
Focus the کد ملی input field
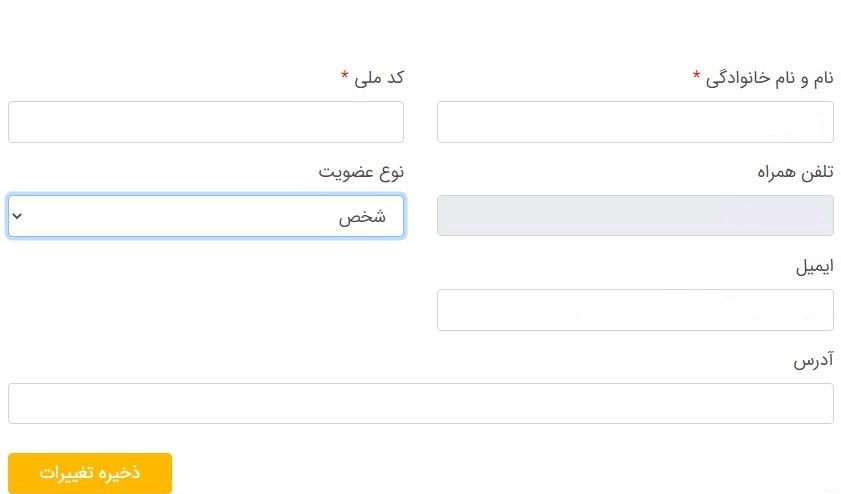pyautogui.click(x=206, y=122)
